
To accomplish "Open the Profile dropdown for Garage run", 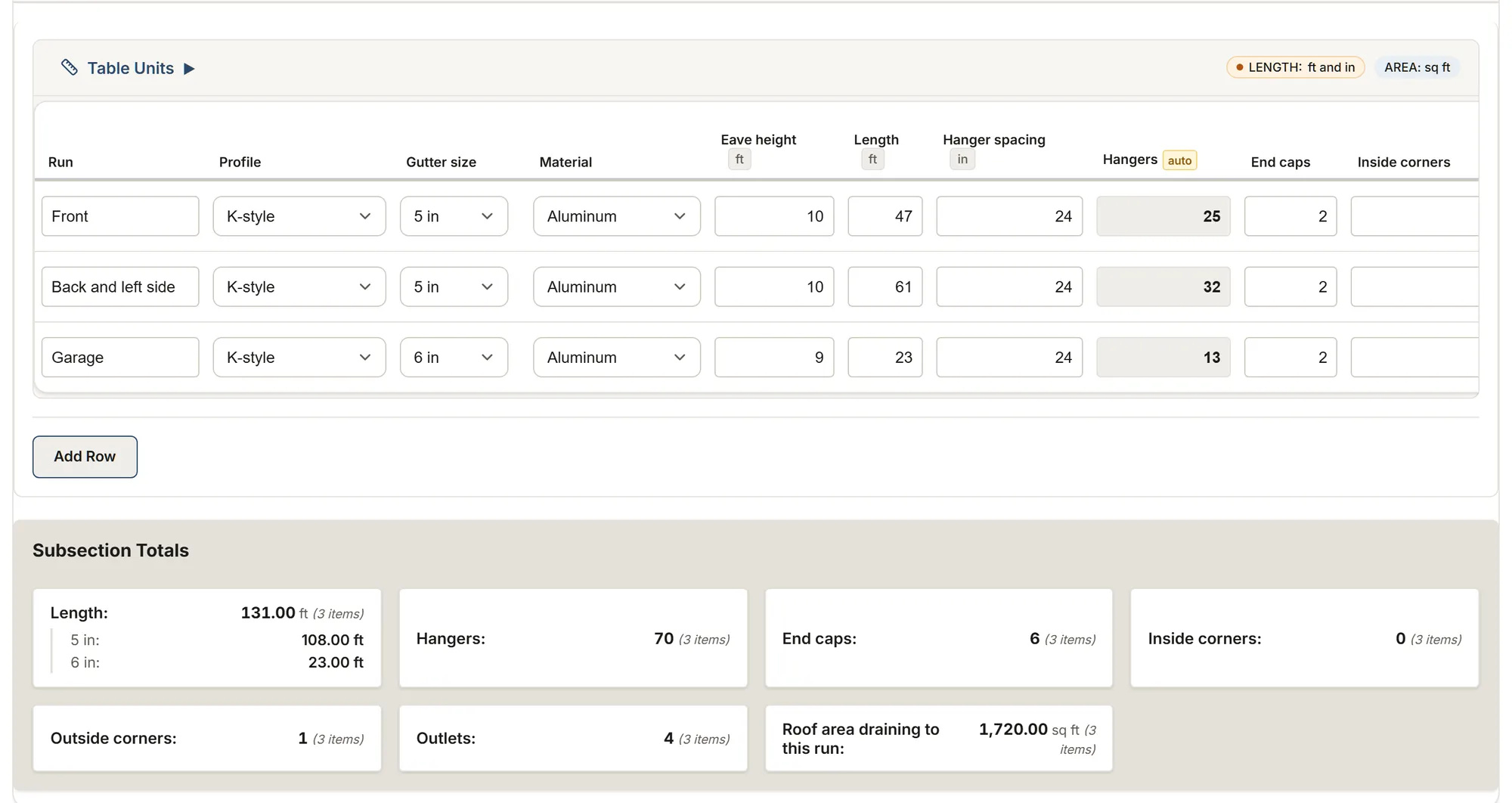I will coord(299,357).
